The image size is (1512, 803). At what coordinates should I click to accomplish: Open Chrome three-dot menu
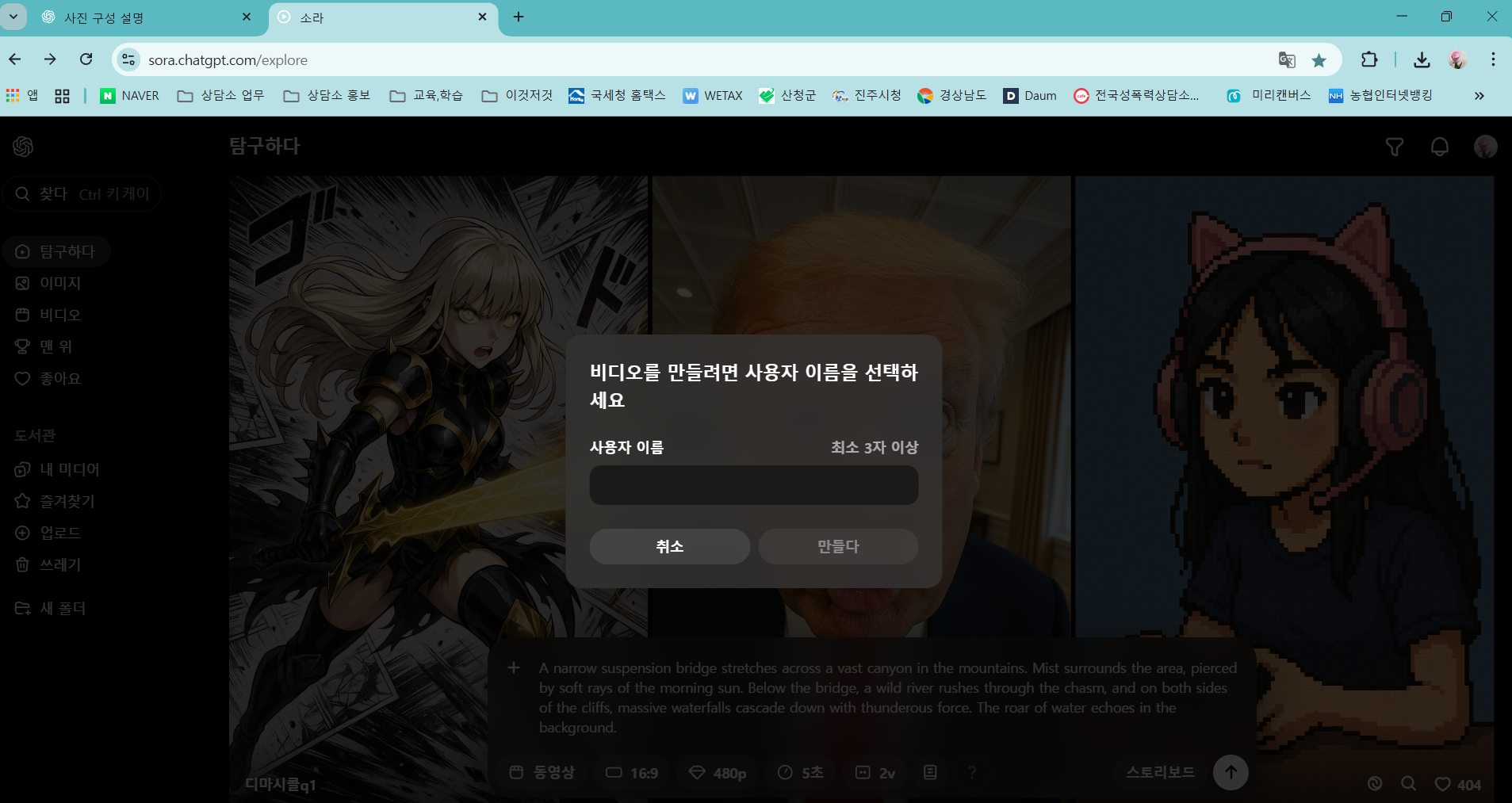pyautogui.click(x=1493, y=59)
